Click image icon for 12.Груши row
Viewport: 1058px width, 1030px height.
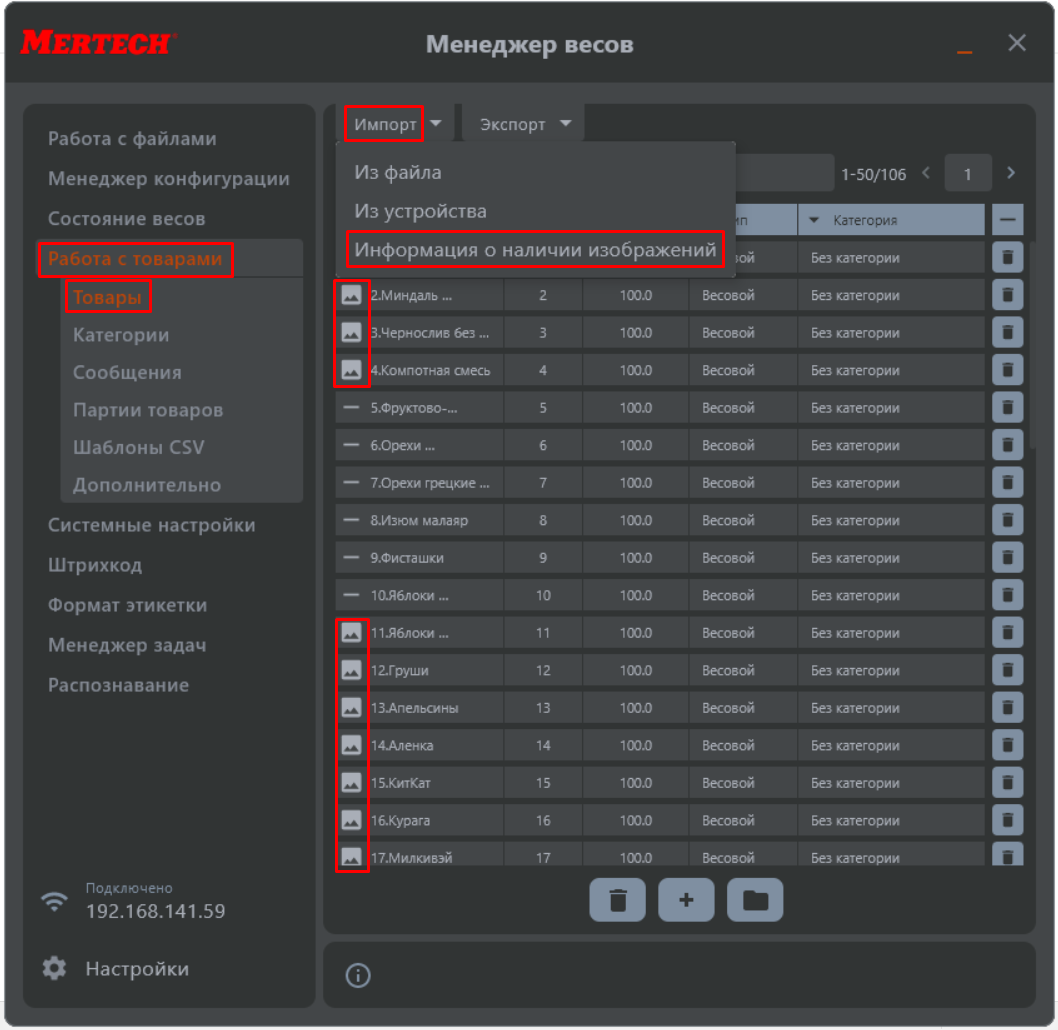(351, 670)
